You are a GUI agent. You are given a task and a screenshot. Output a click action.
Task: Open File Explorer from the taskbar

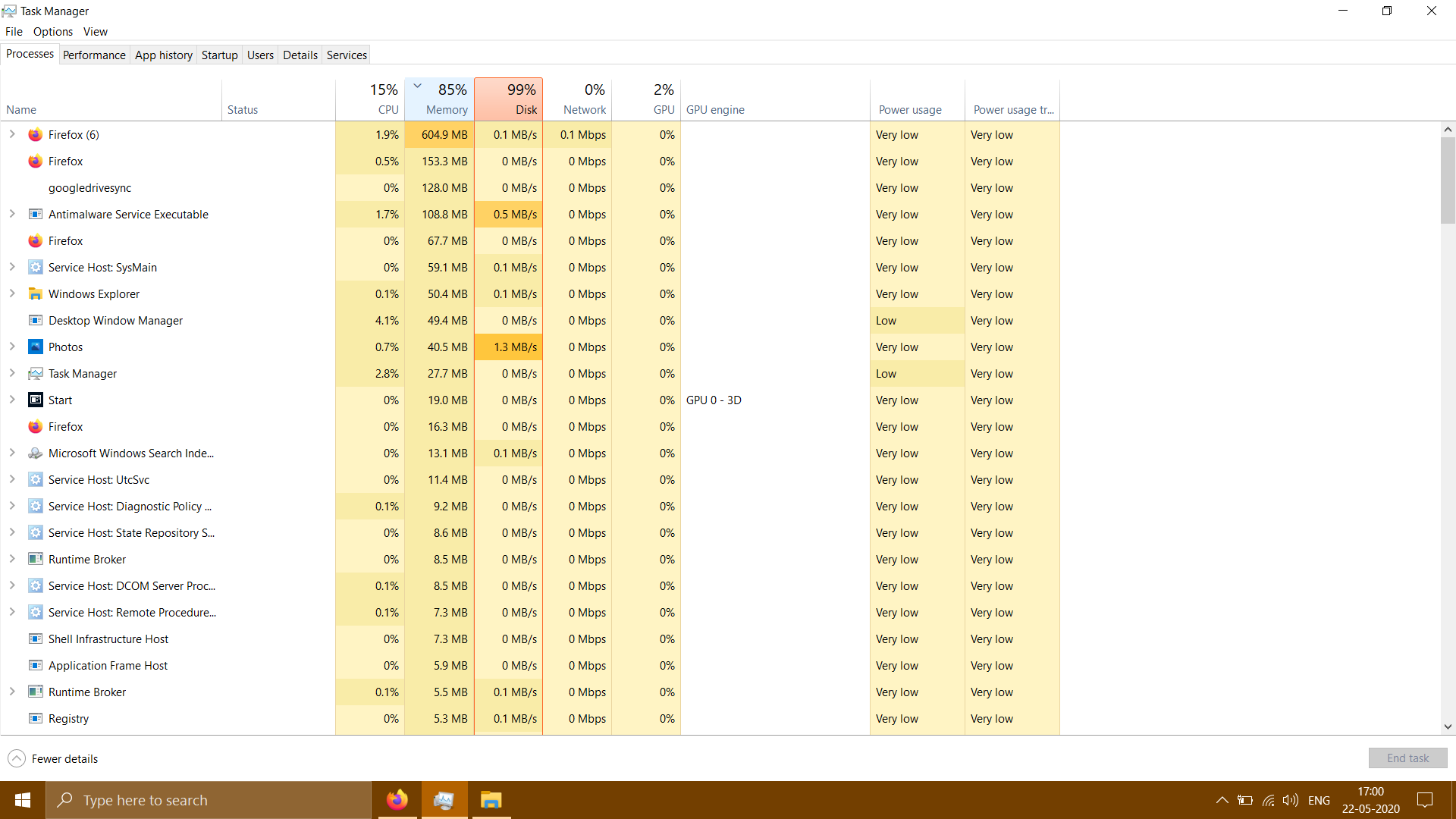coord(491,800)
